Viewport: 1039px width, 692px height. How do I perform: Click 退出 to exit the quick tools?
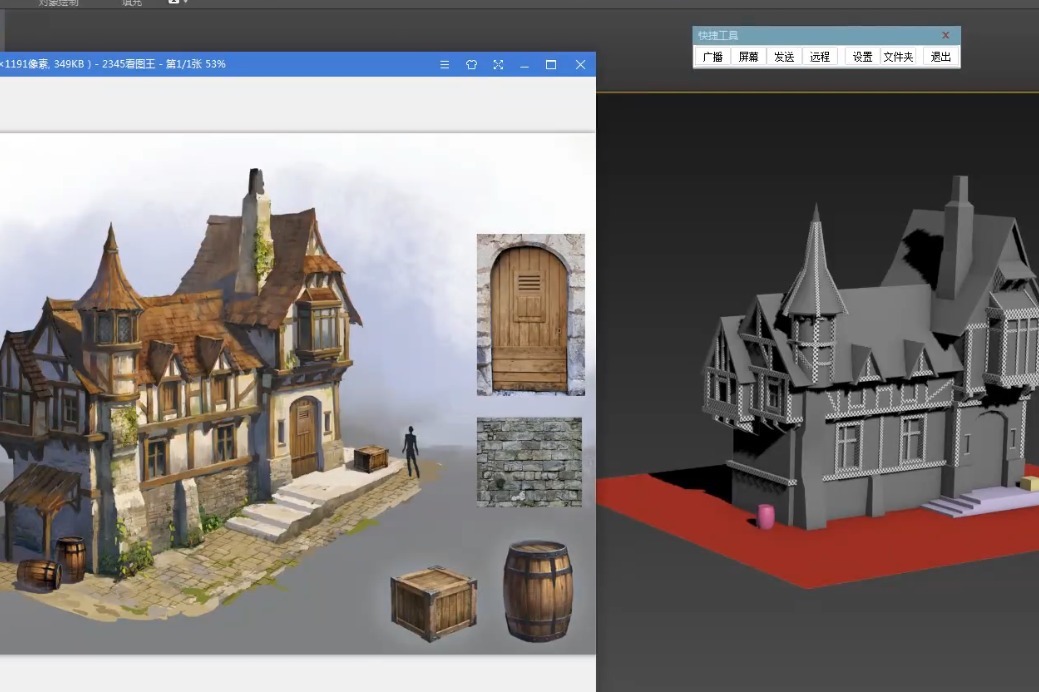(940, 57)
